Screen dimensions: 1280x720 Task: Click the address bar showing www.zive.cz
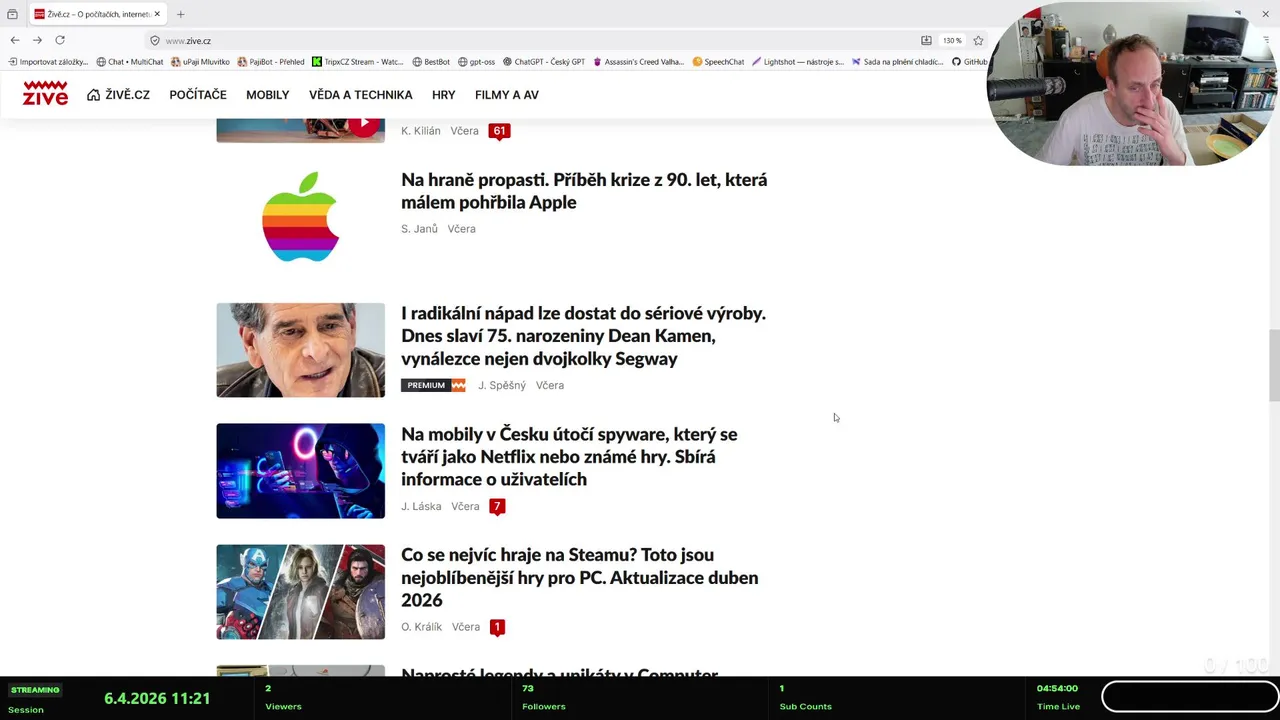[x=530, y=41]
